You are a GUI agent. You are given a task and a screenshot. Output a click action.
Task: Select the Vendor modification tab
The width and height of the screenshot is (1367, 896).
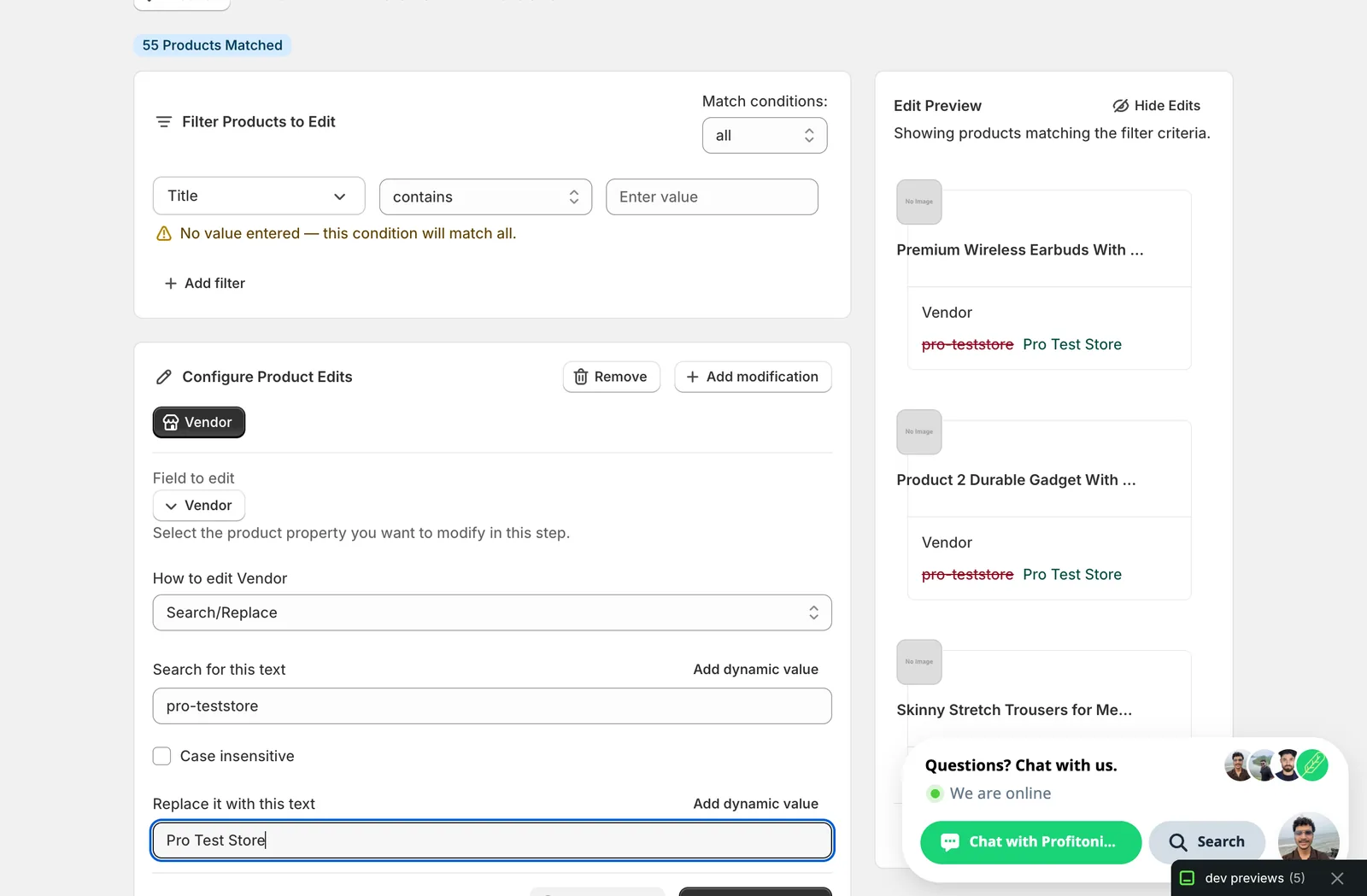pyautogui.click(x=199, y=423)
